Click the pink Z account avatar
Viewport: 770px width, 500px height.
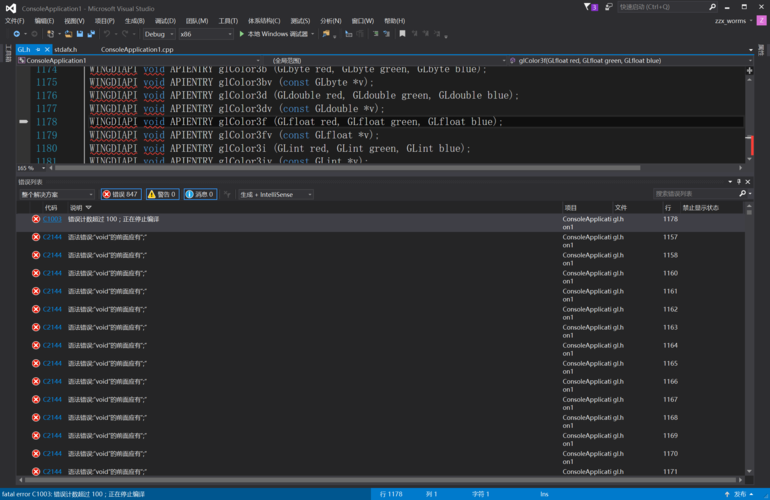coord(762,21)
